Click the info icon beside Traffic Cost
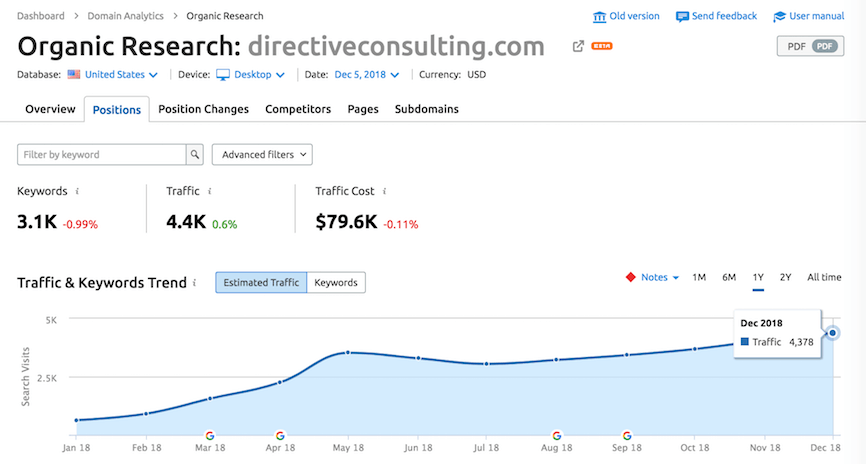 385,191
